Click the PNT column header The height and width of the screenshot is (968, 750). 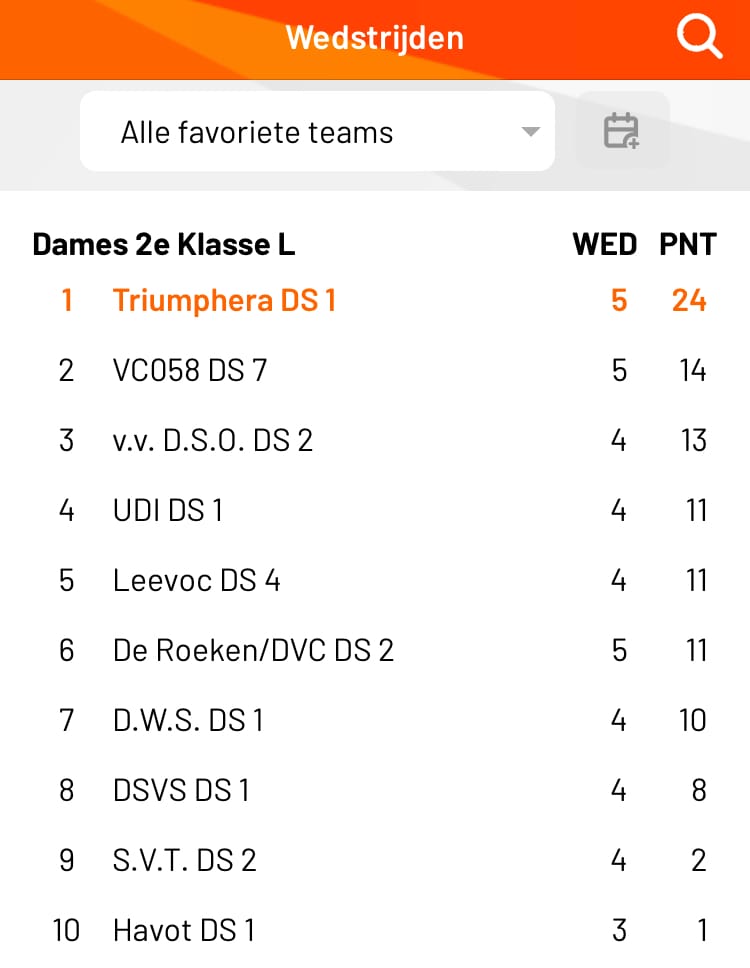(x=688, y=244)
